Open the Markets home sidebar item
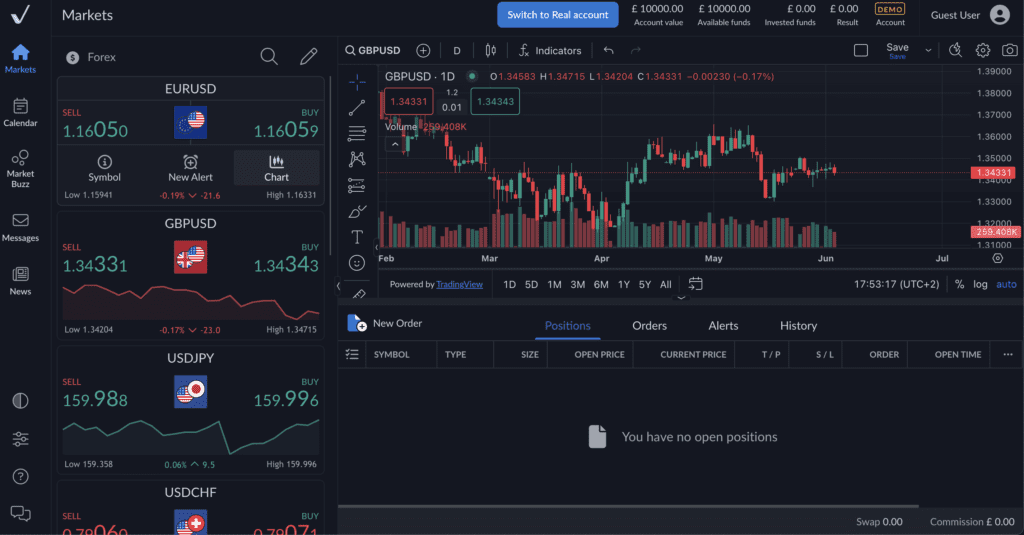This screenshot has height=535, width=1024. (x=20, y=59)
